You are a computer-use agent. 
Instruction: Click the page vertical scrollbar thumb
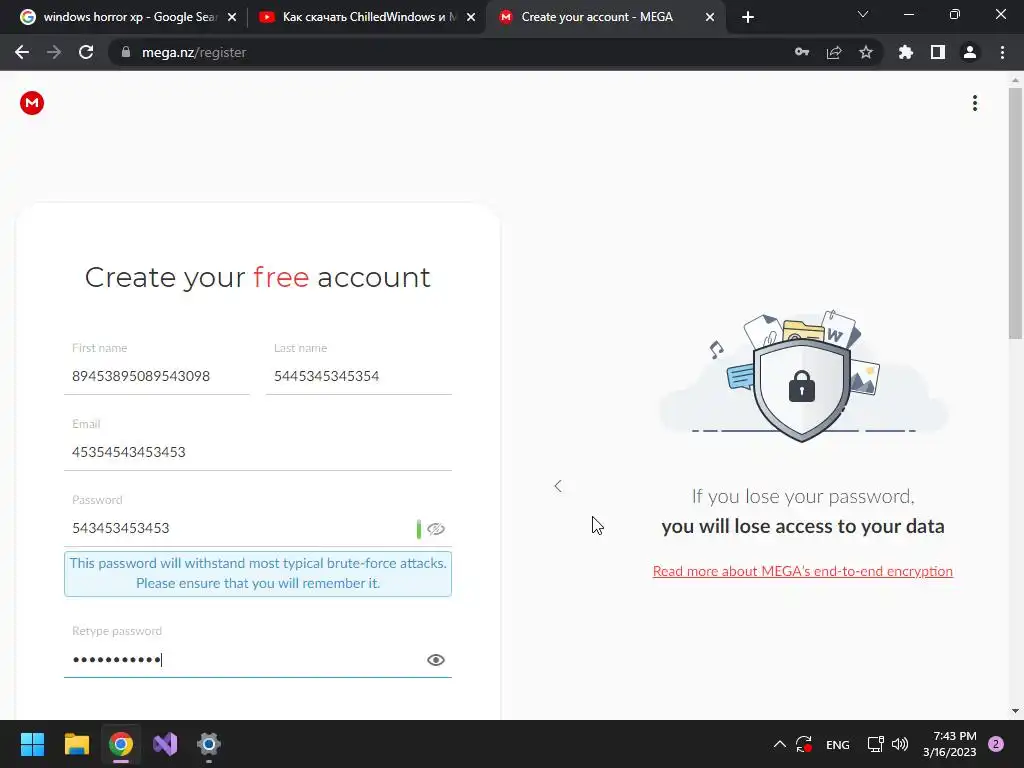click(1015, 213)
